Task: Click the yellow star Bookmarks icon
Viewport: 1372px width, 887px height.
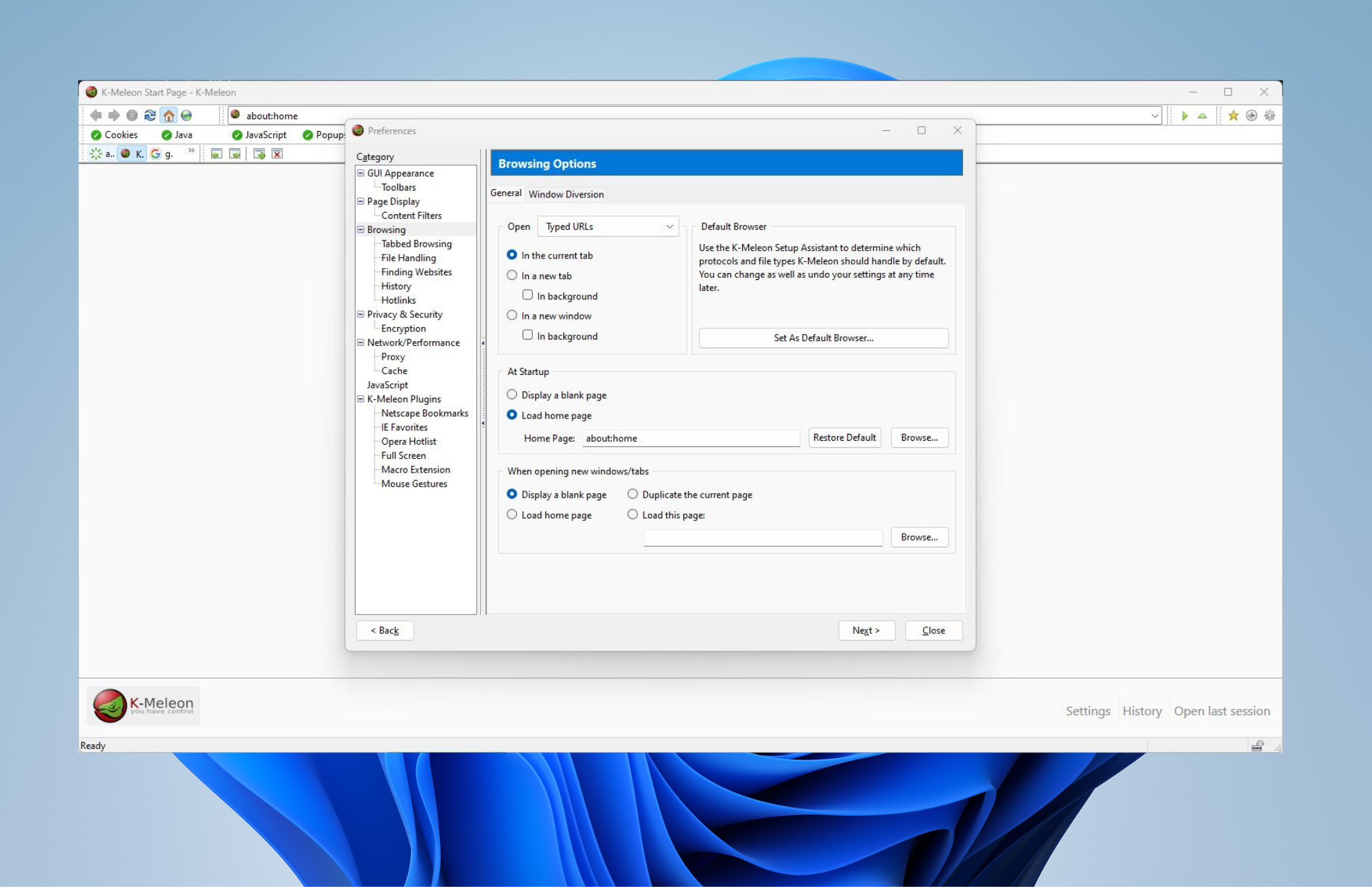Action: (1233, 116)
